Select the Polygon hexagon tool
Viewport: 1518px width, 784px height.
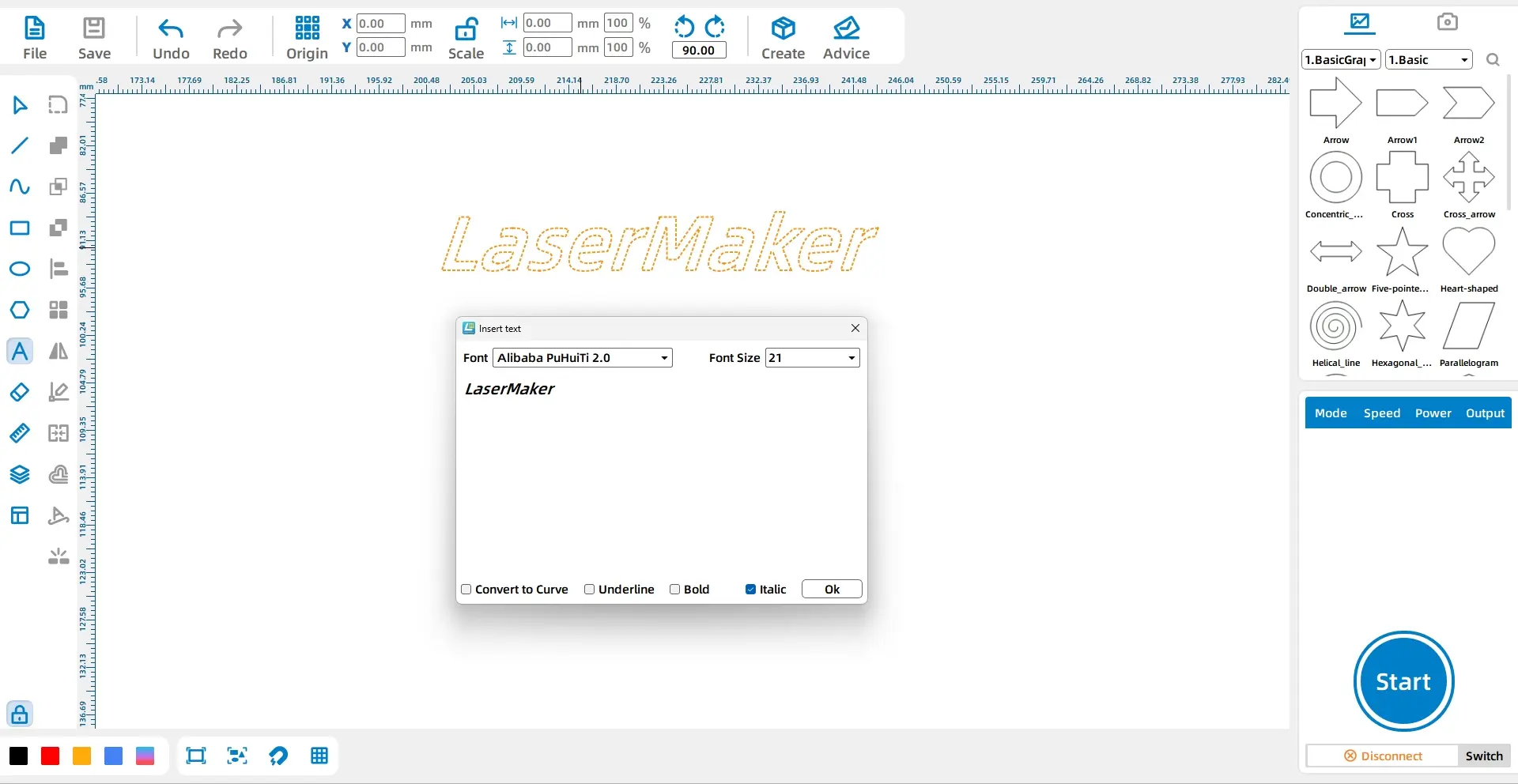(20, 310)
